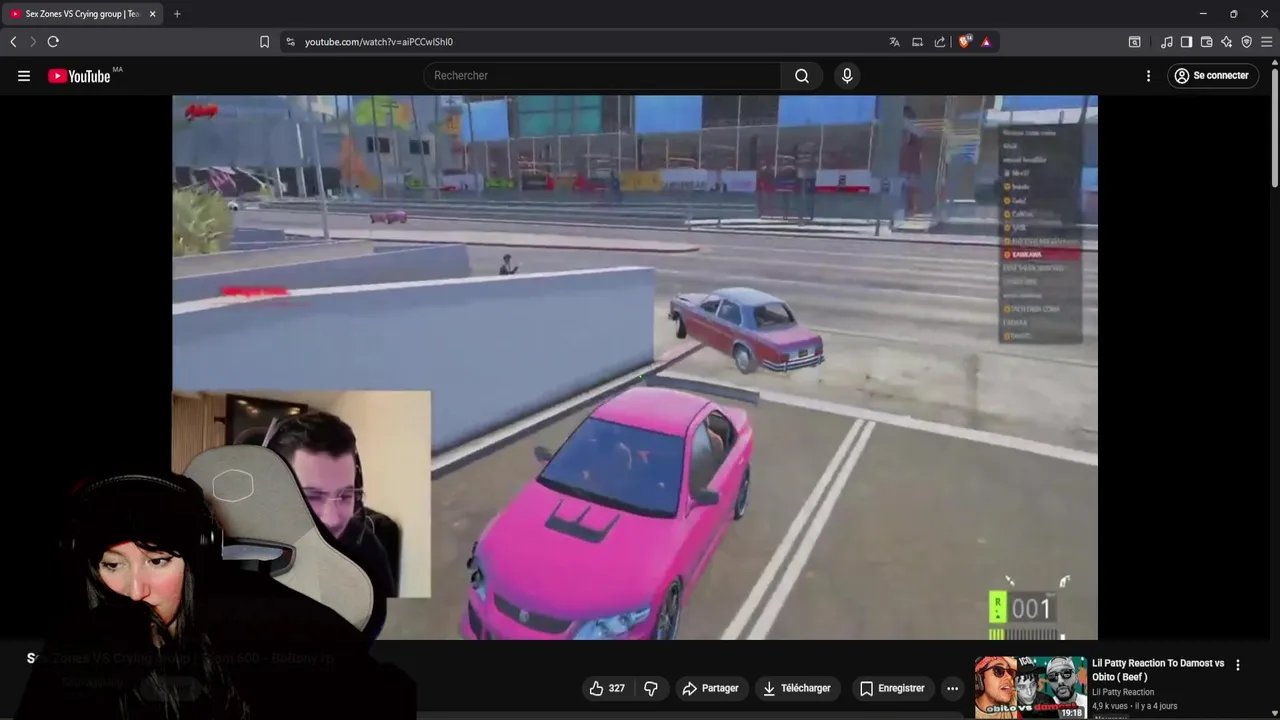1280x720 pixels.
Task: Click the address bar URL
Action: tap(379, 42)
